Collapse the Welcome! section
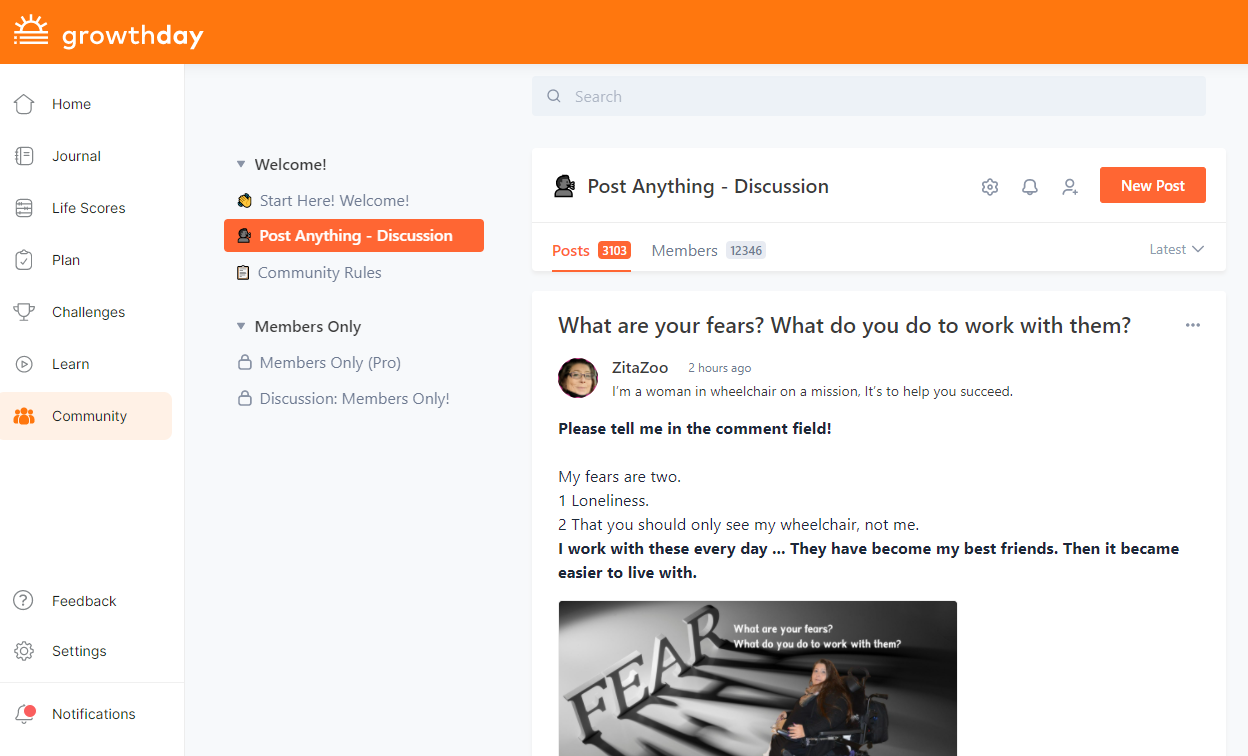 [240, 164]
